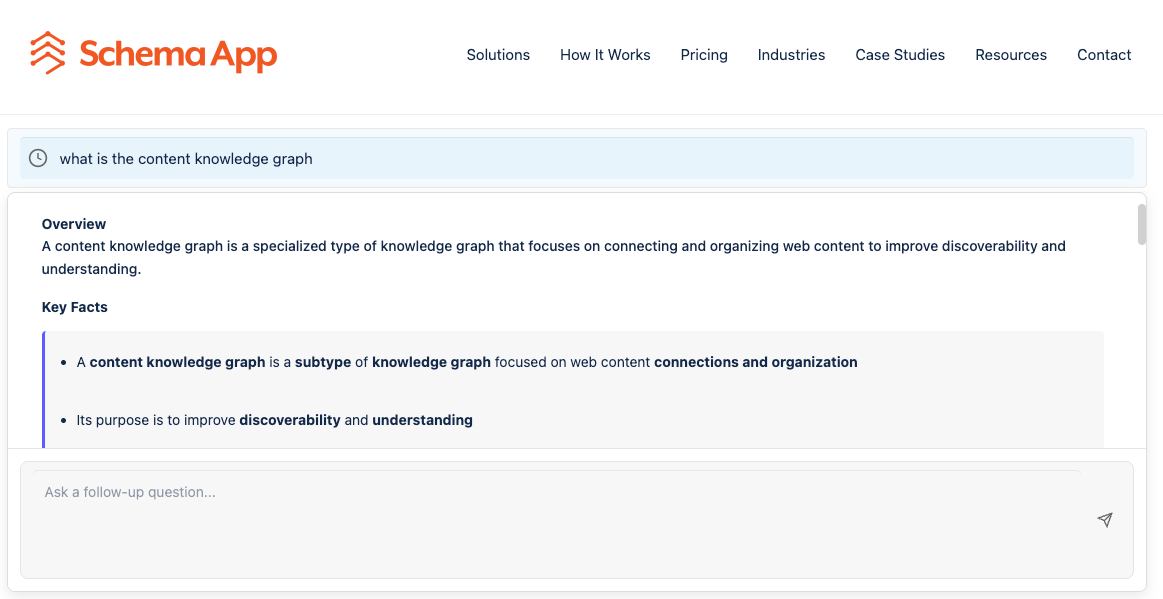Open the Industries menu

point(791,55)
